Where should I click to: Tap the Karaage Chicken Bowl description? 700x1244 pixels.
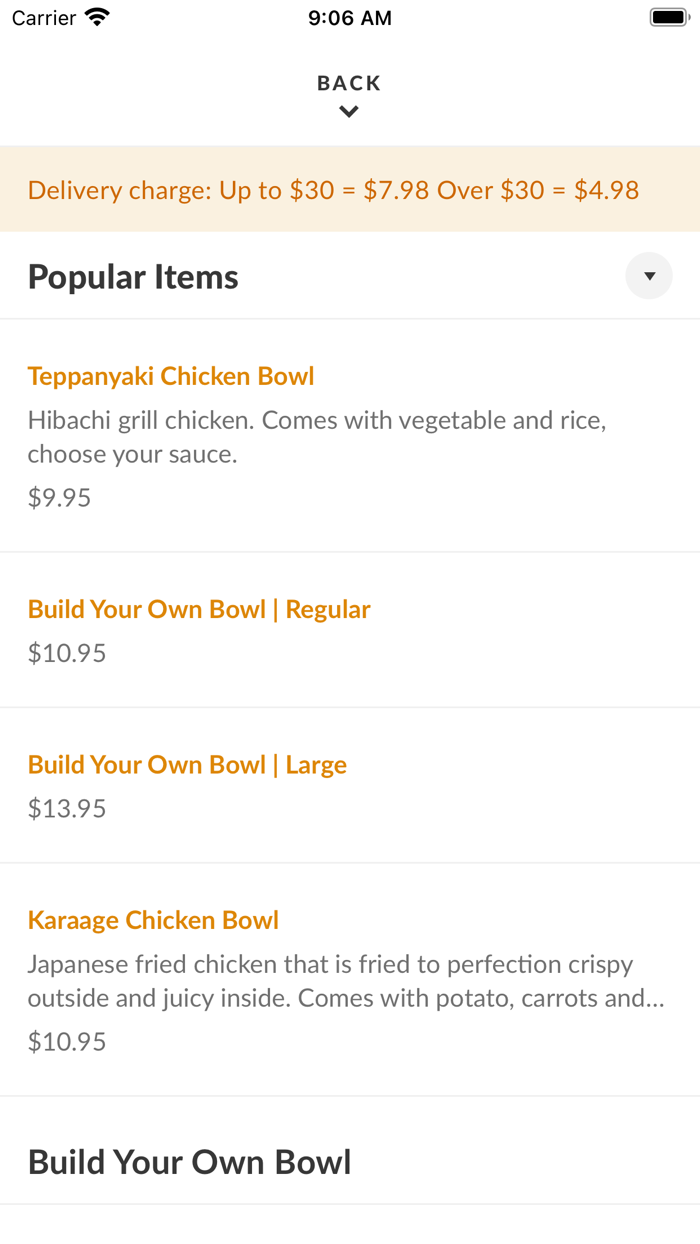(346, 981)
